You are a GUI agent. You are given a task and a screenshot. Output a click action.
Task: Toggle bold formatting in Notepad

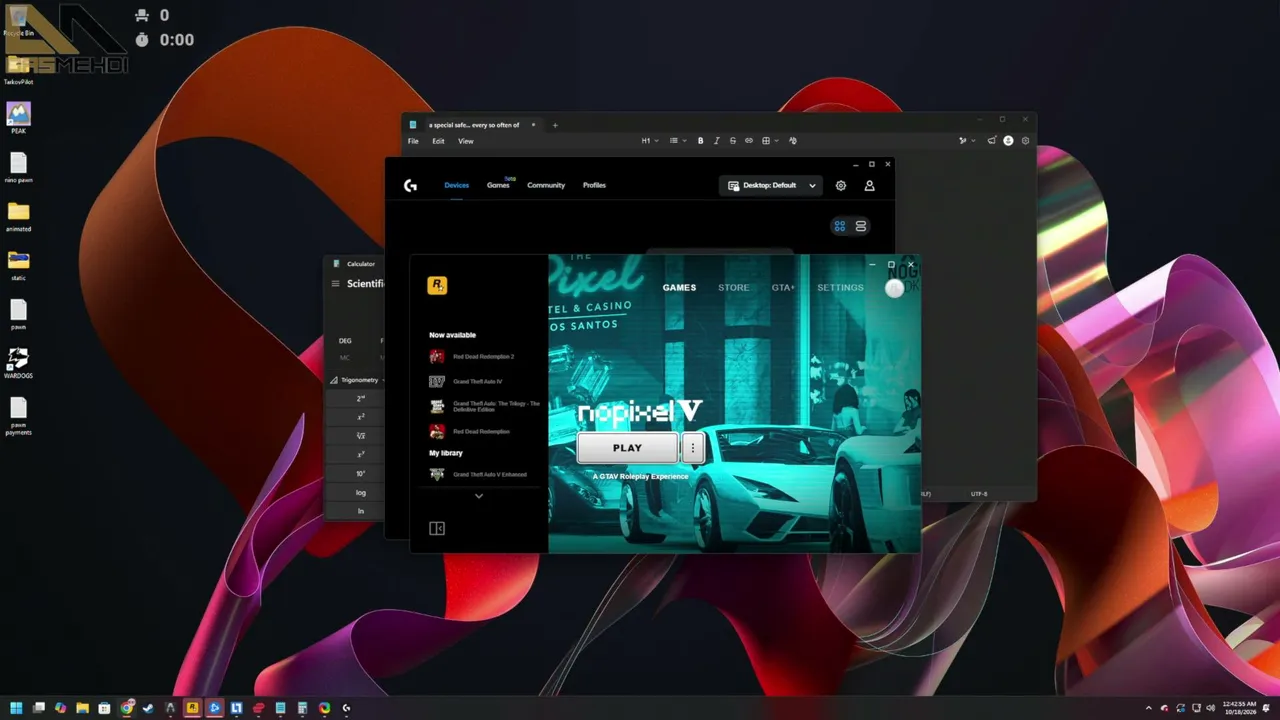pos(700,141)
